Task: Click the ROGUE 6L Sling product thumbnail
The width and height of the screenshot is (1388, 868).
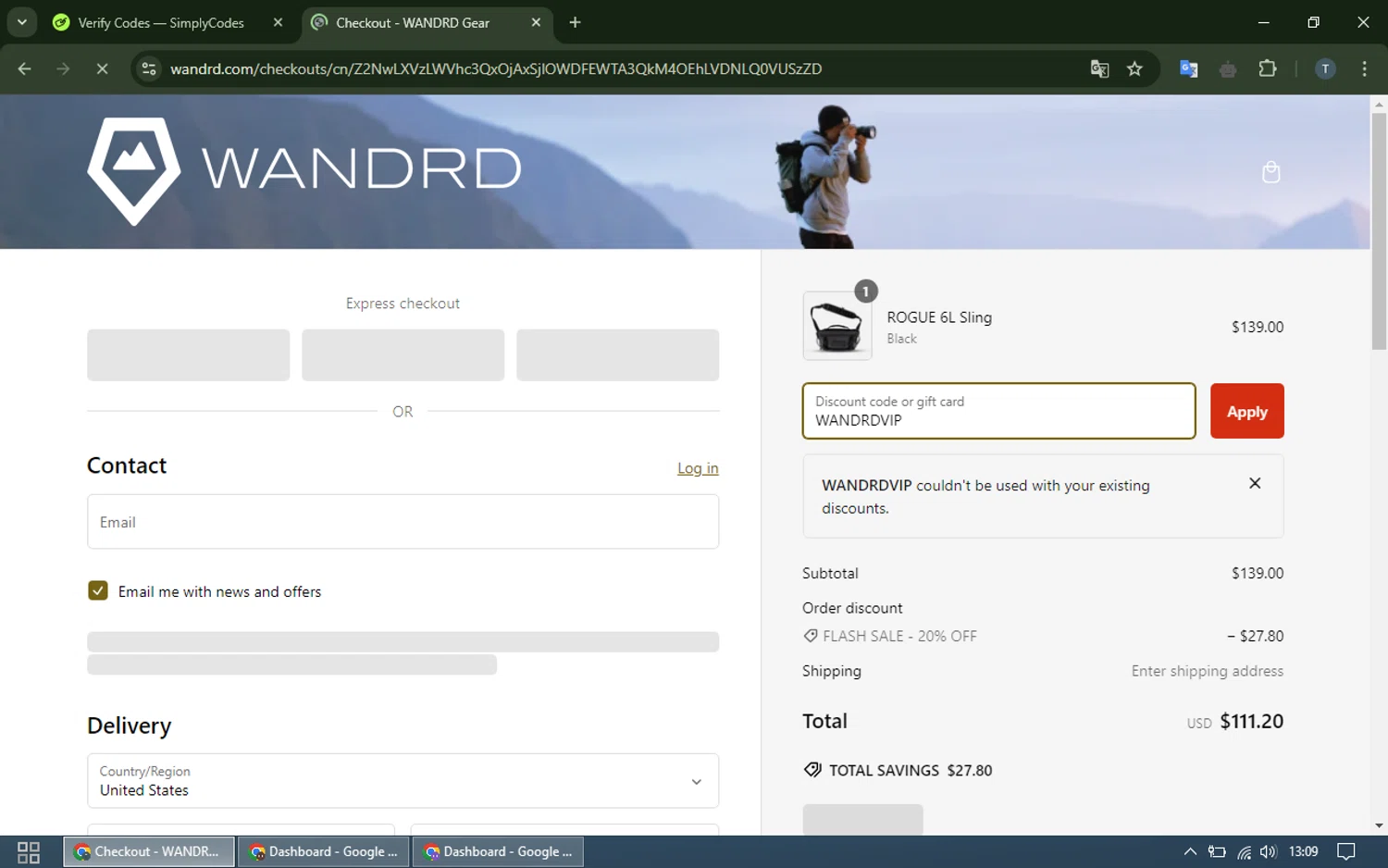Action: 837,326
